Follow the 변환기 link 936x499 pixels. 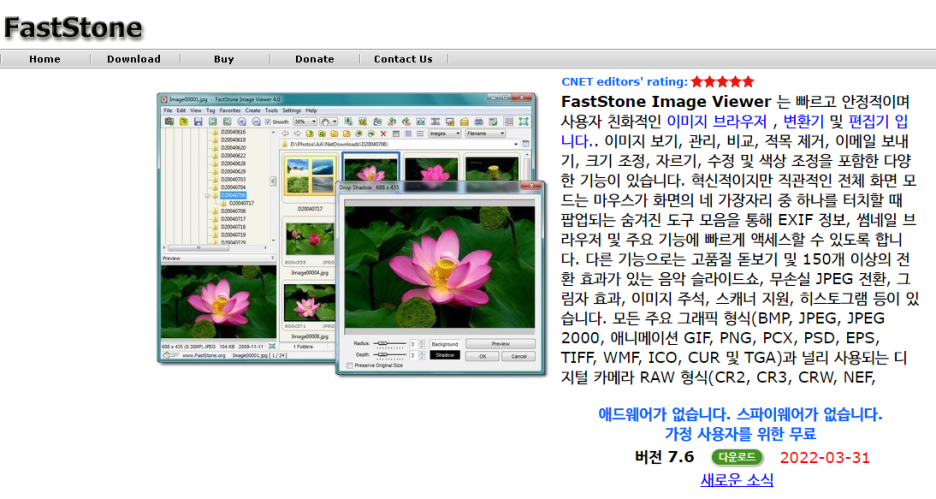point(803,121)
